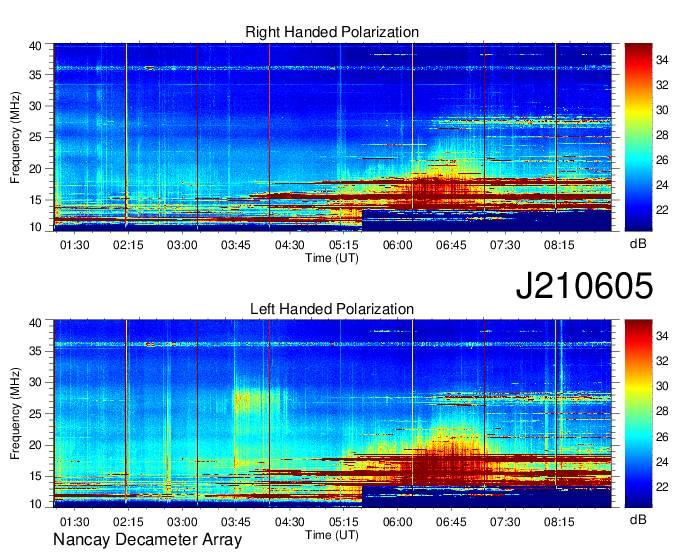The width and height of the screenshot is (680, 552).
Task: Click the 34 dB value on Right Handed color bar
Action: coord(662,60)
